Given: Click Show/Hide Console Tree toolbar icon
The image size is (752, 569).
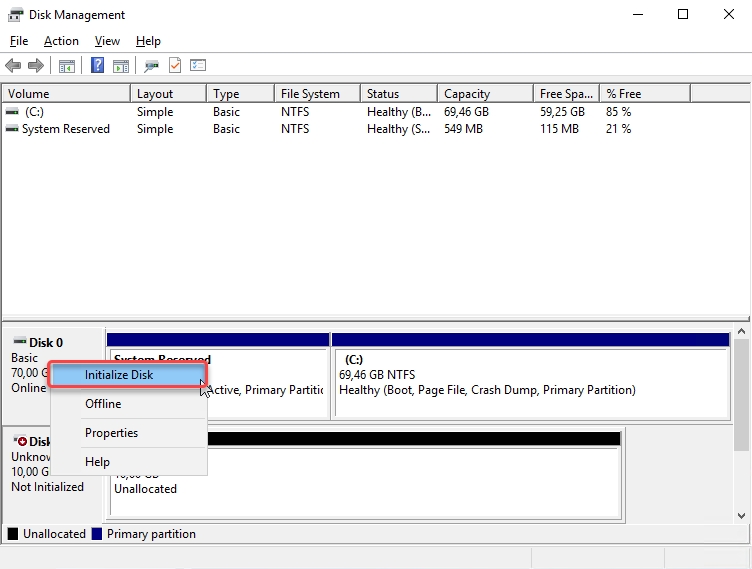Looking at the screenshot, I should [67, 66].
